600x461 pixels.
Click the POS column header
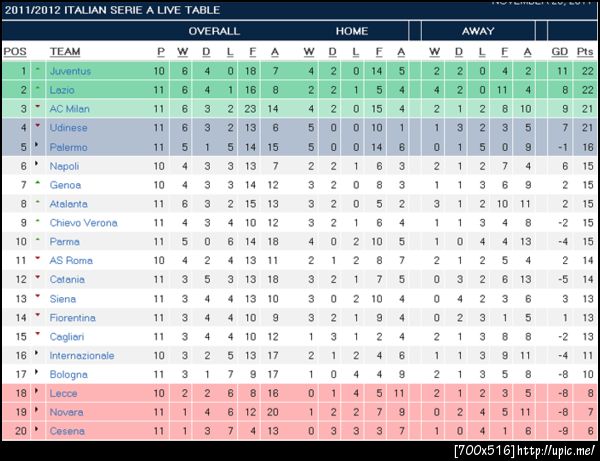[15, 52]
